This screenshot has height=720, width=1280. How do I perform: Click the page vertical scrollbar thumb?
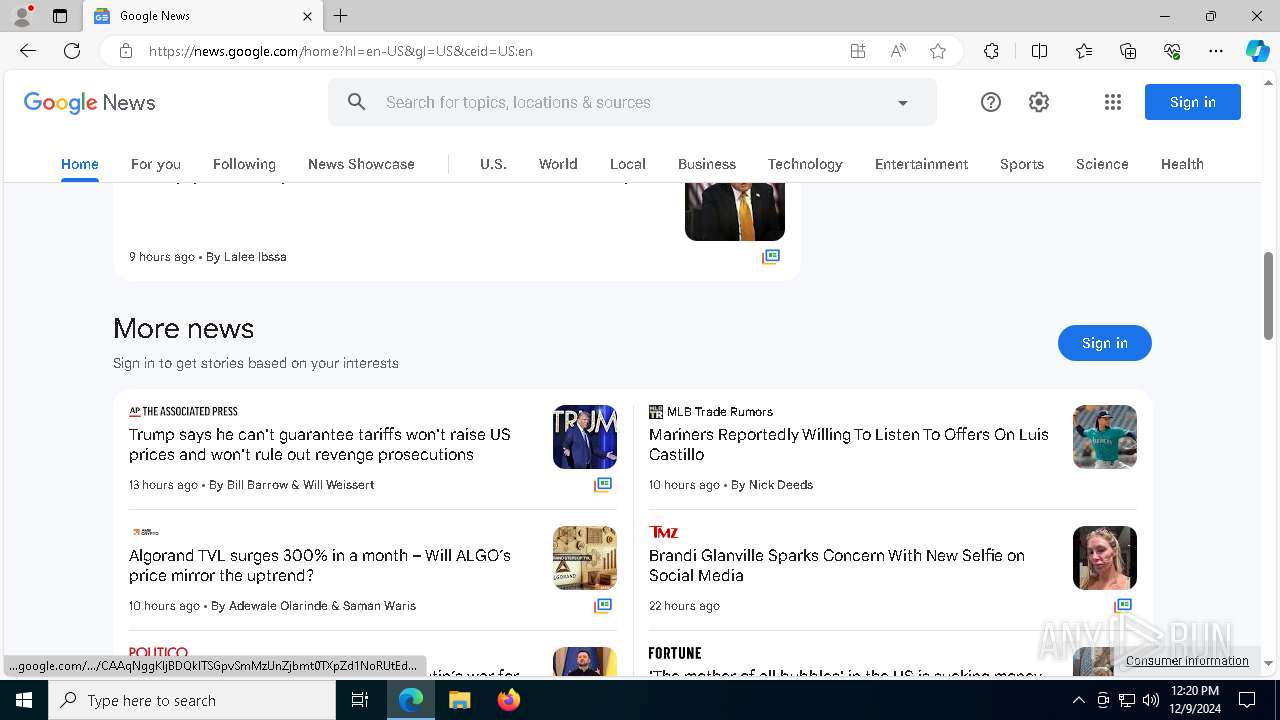tap(1269, 295)
